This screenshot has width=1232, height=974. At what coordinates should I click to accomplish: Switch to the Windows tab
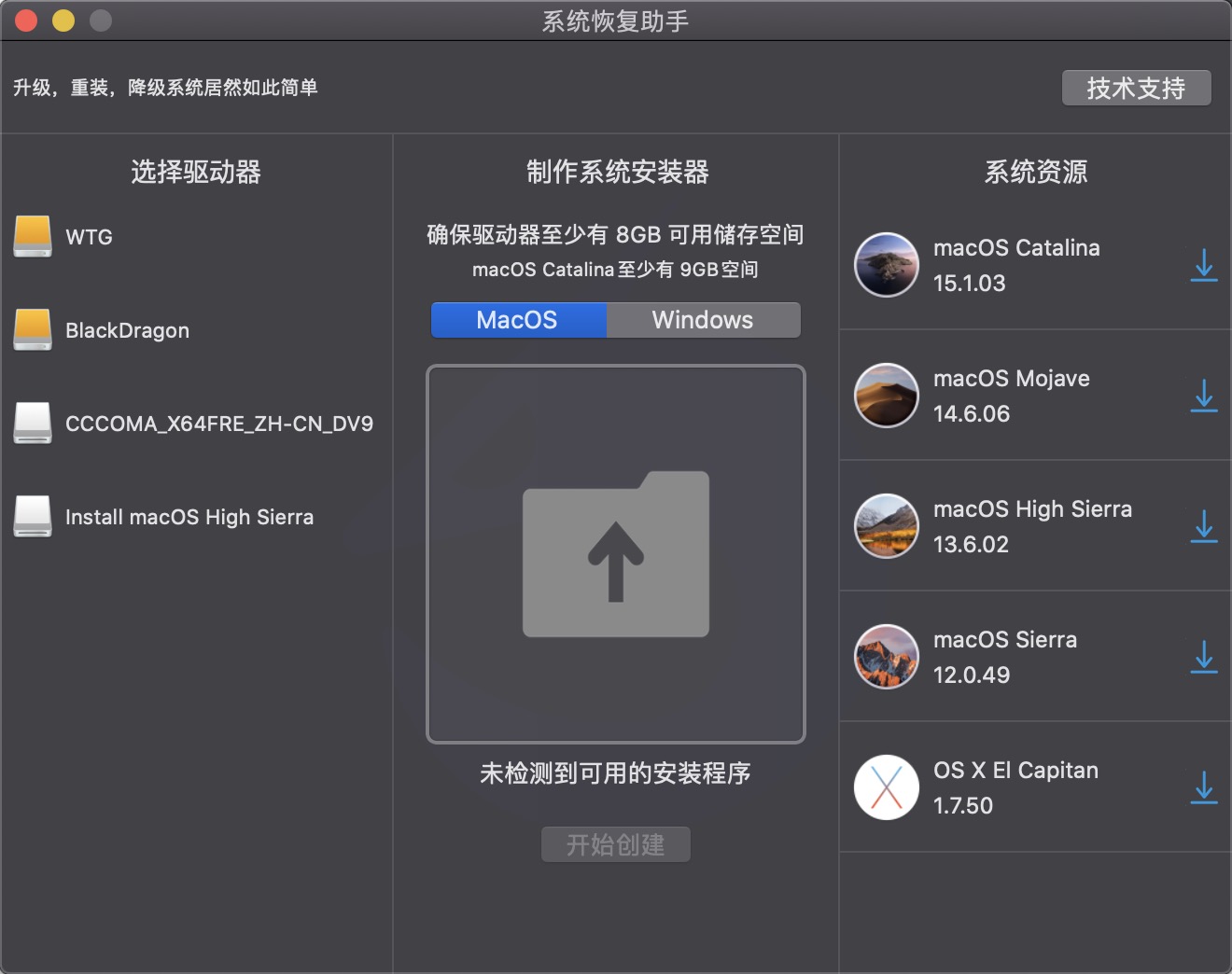tap(703, 320)
